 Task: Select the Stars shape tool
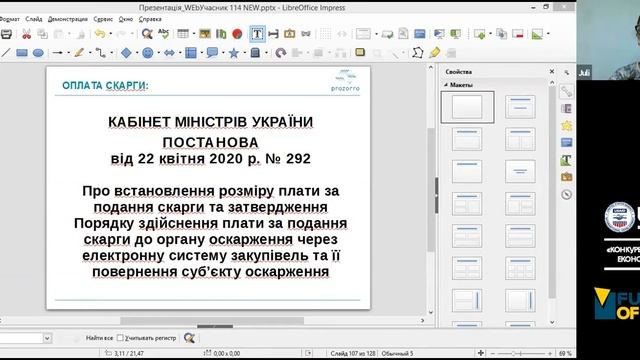234,53
